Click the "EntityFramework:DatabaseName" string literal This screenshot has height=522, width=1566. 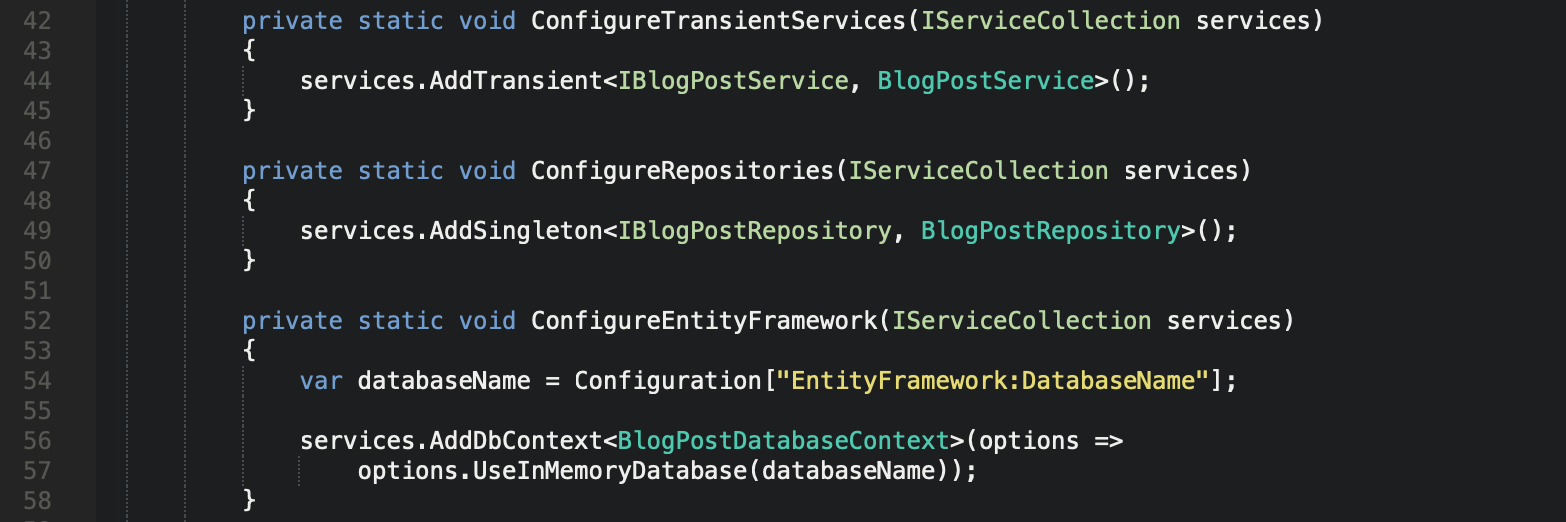994,380
